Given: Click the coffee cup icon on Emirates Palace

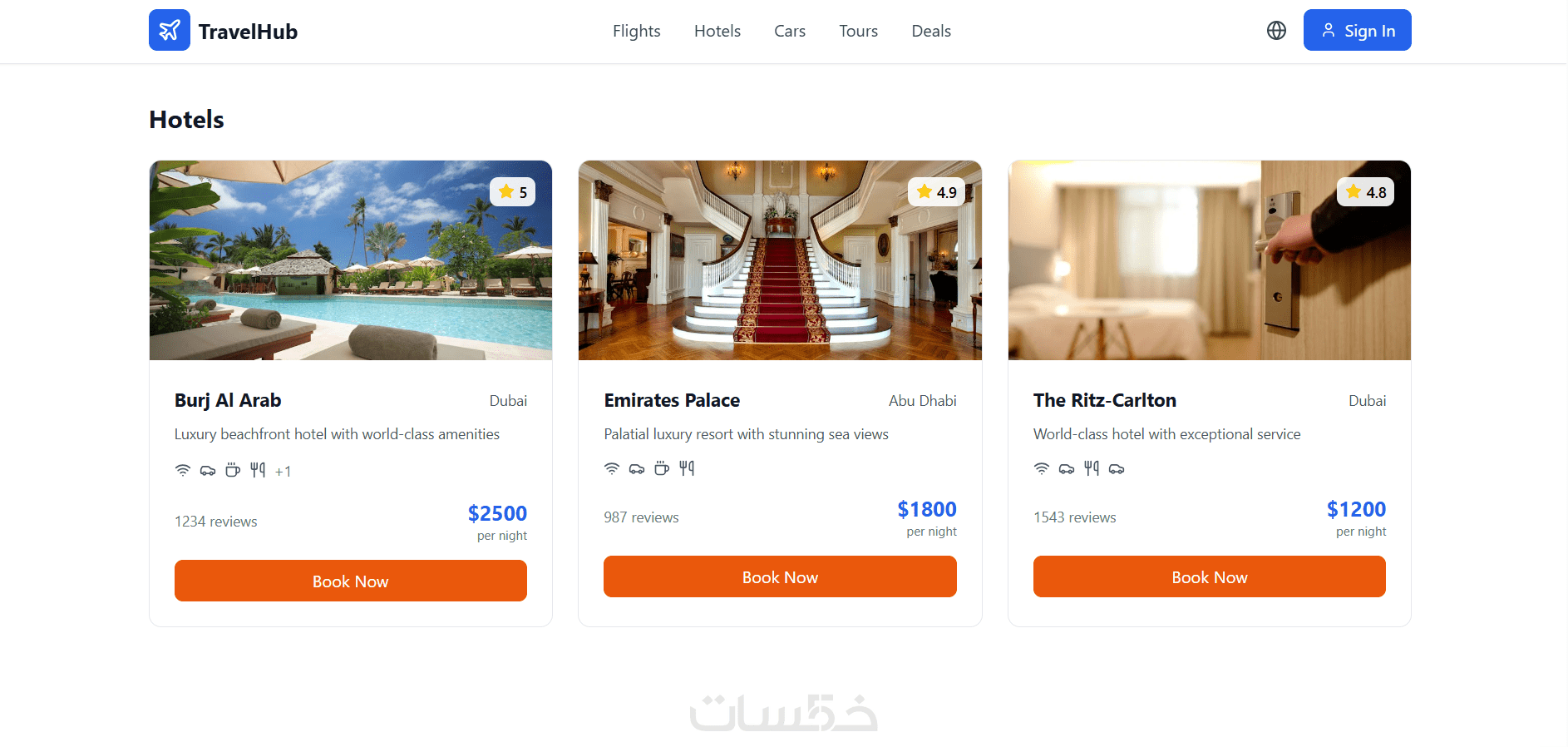Looking at the screenshot, I should click(x=662, y=468).
